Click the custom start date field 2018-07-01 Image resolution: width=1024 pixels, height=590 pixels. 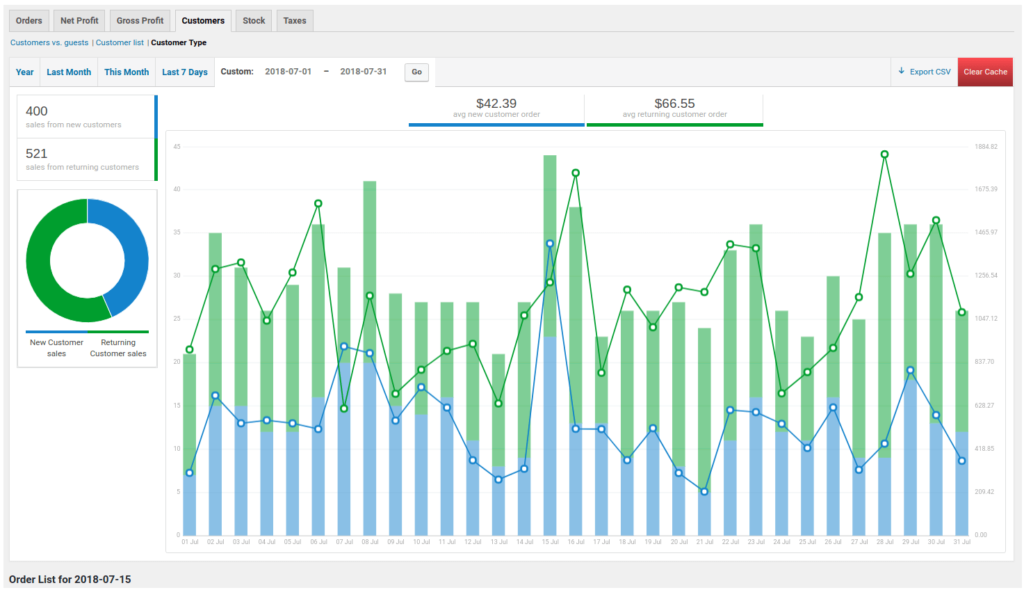click(x=288, y=72)
